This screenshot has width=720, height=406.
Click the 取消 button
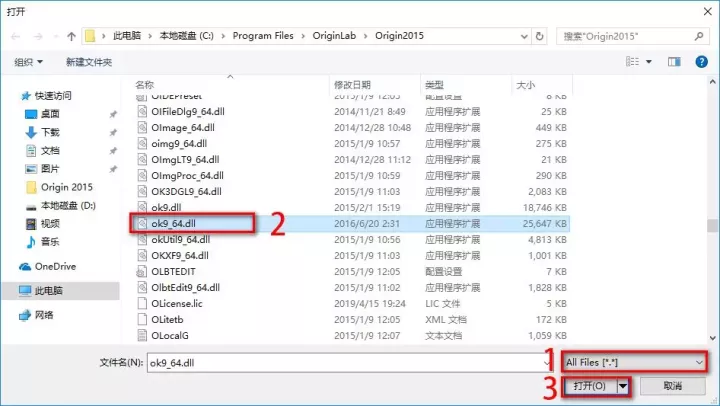click(672, 385)
